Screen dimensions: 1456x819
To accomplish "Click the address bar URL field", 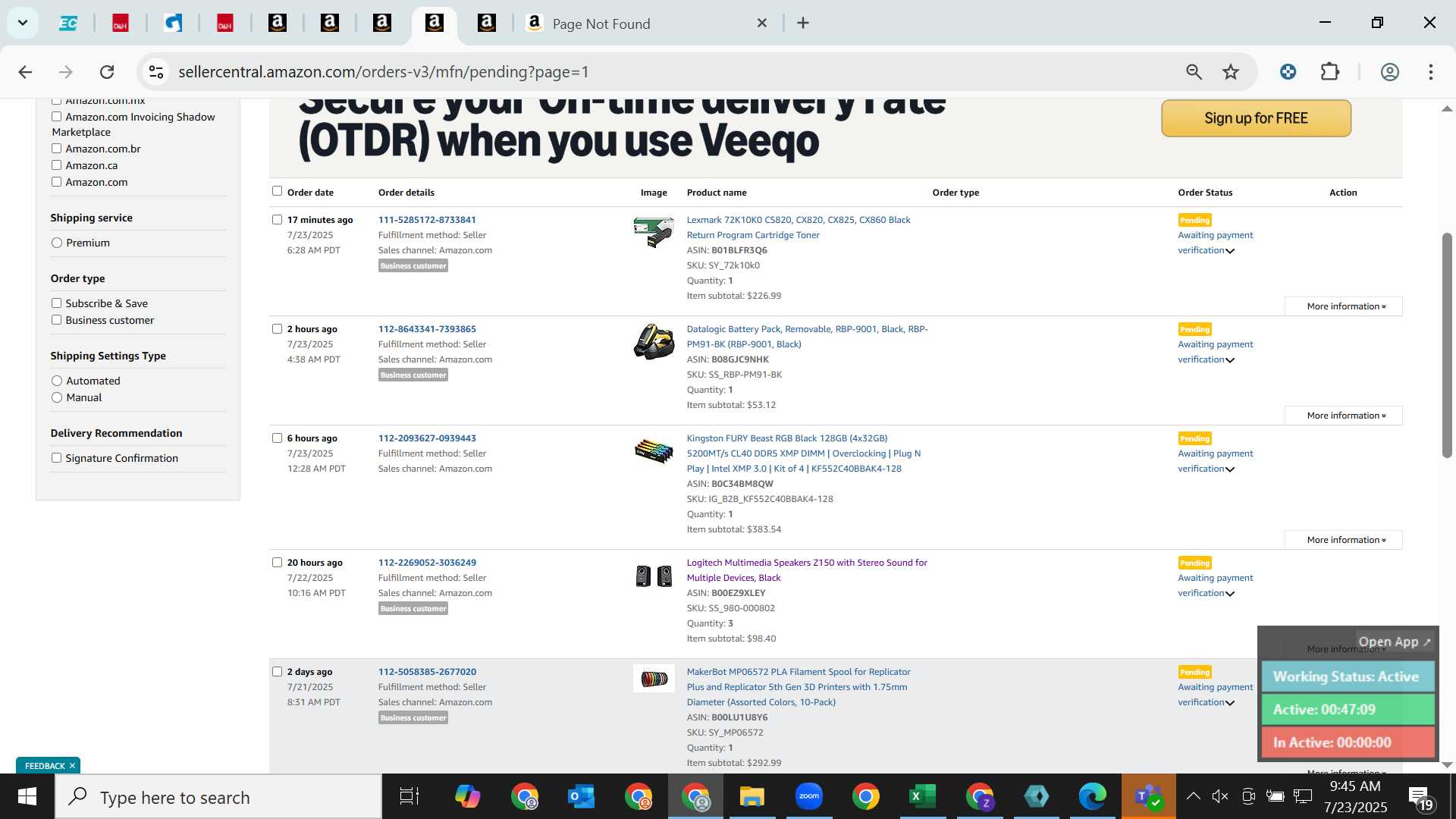I will 667,72.
